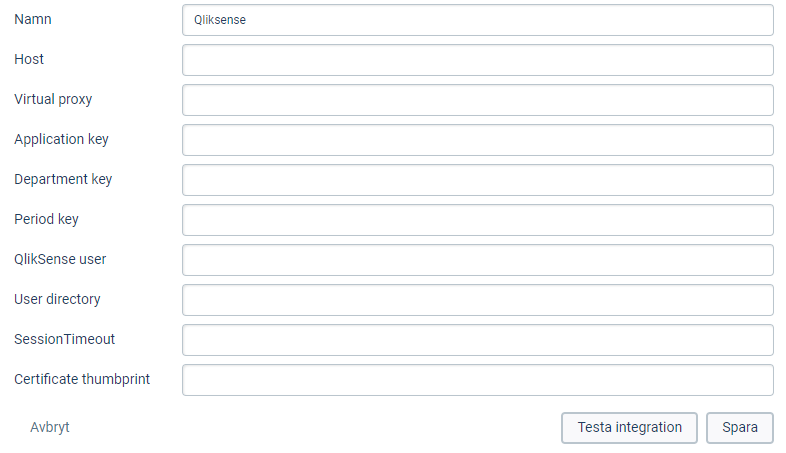The width and height of the screenshot is (786, 453).
Task: Click the QlikSense user text field
Action: 477,260
